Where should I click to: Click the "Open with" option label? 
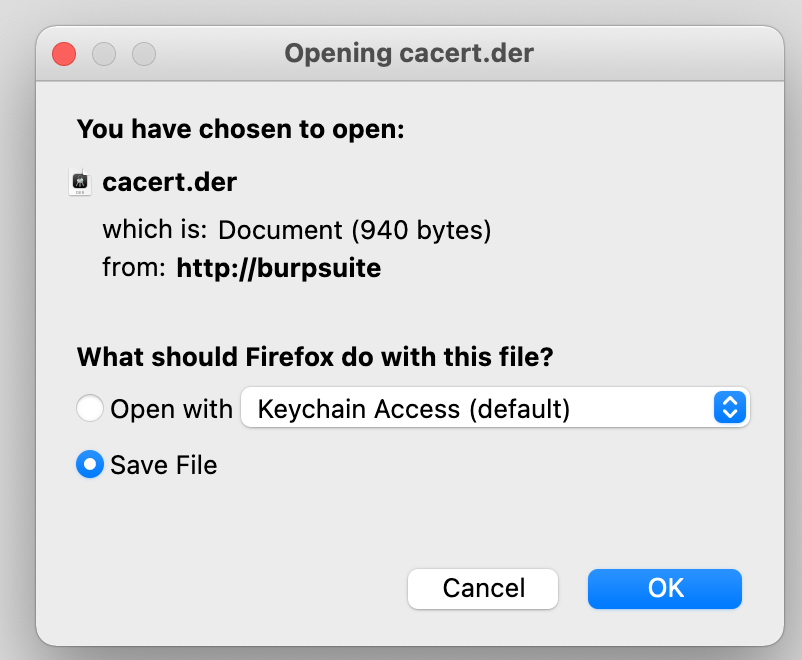(x=171, y=408)
